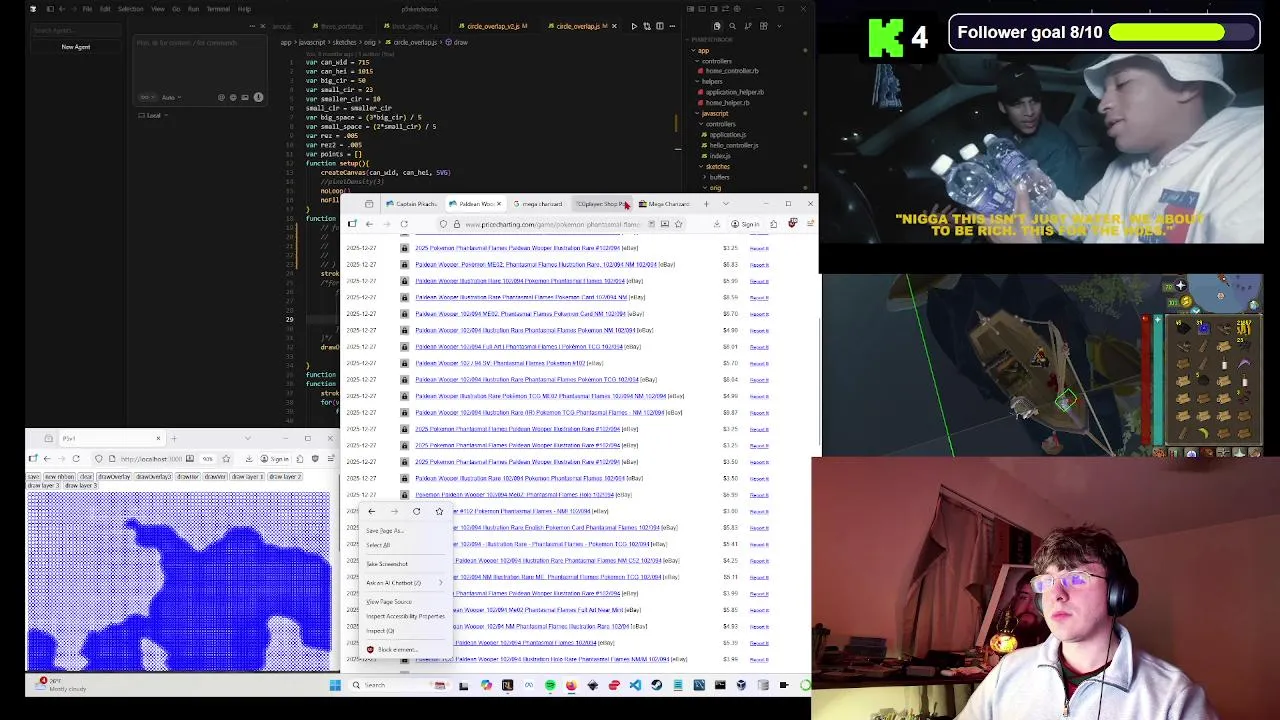Click the split editor icon in editor toolbar

660,26
